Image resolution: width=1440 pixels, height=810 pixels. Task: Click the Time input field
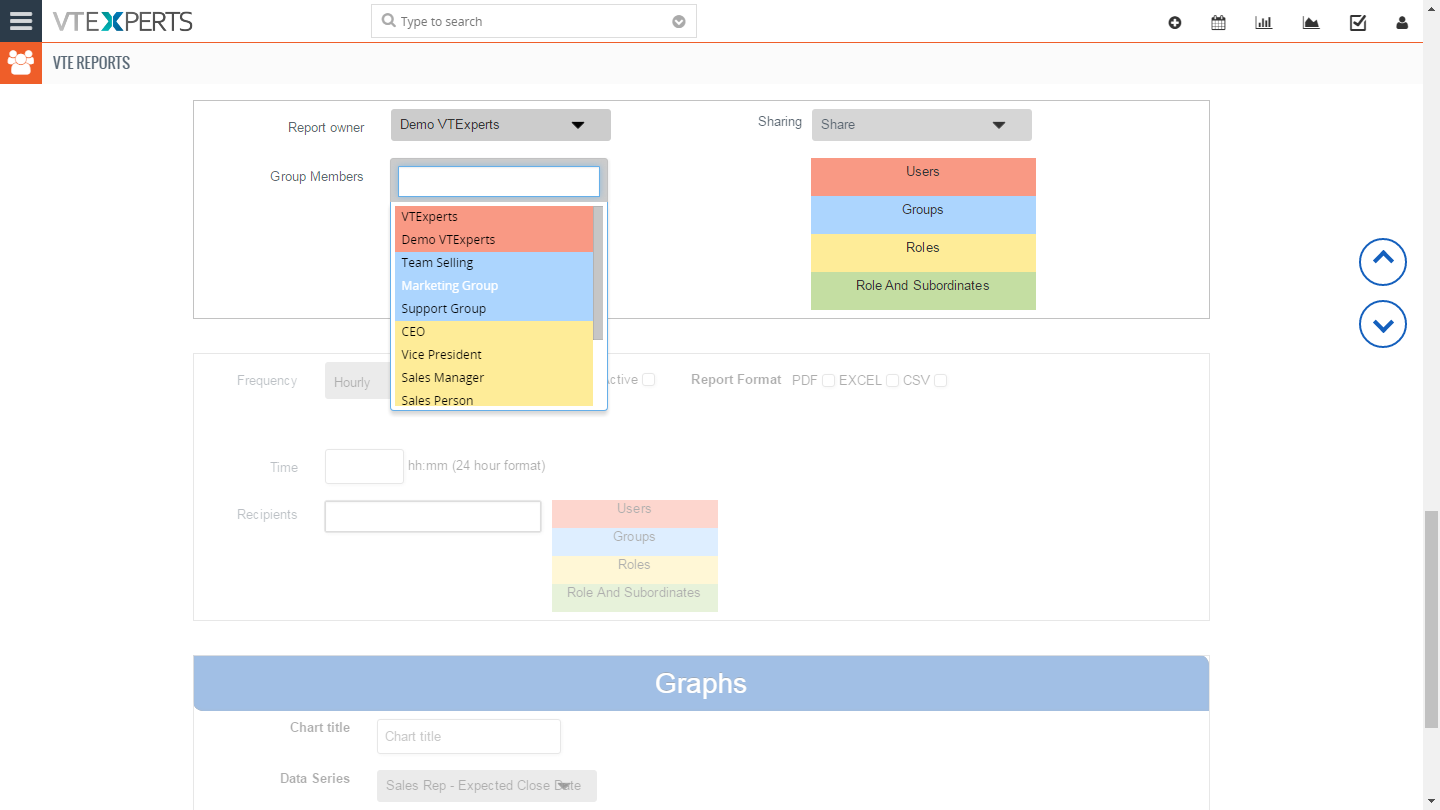pos(364,467)
